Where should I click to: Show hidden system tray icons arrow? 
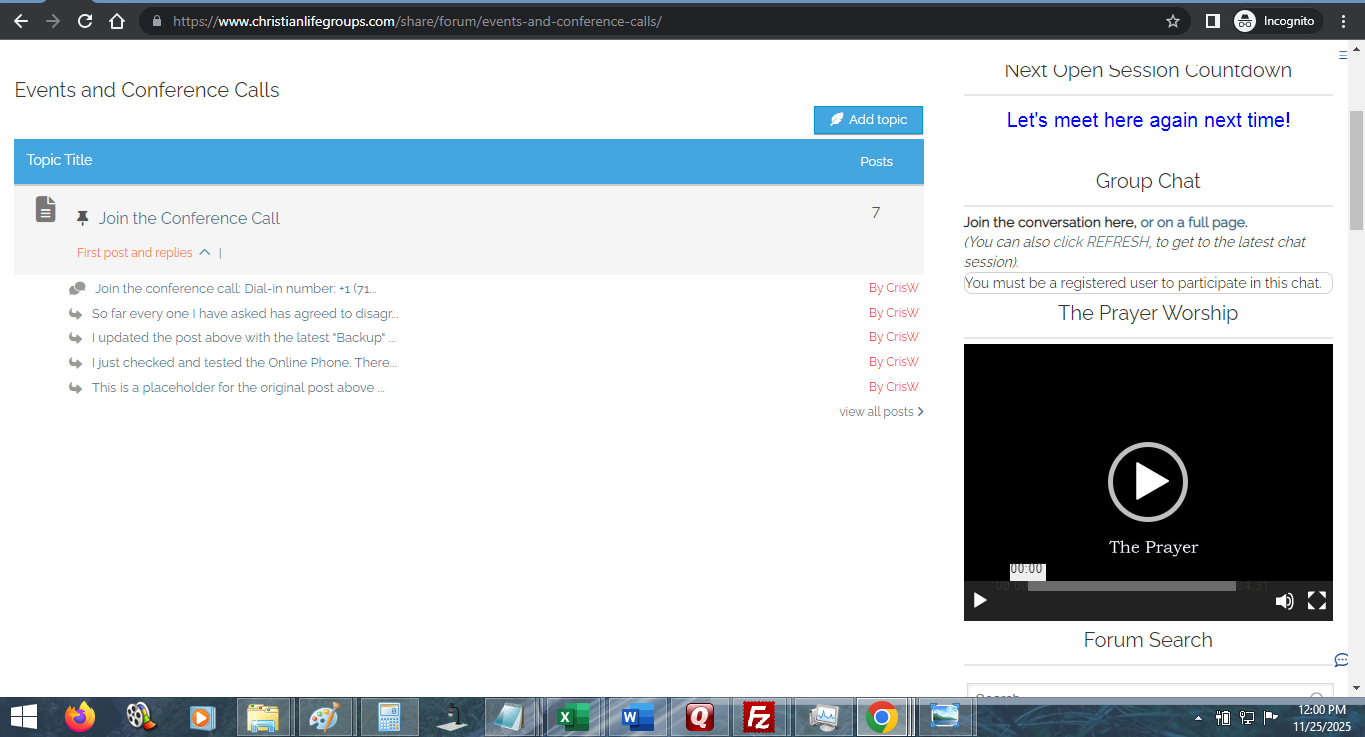[1198, 718]
